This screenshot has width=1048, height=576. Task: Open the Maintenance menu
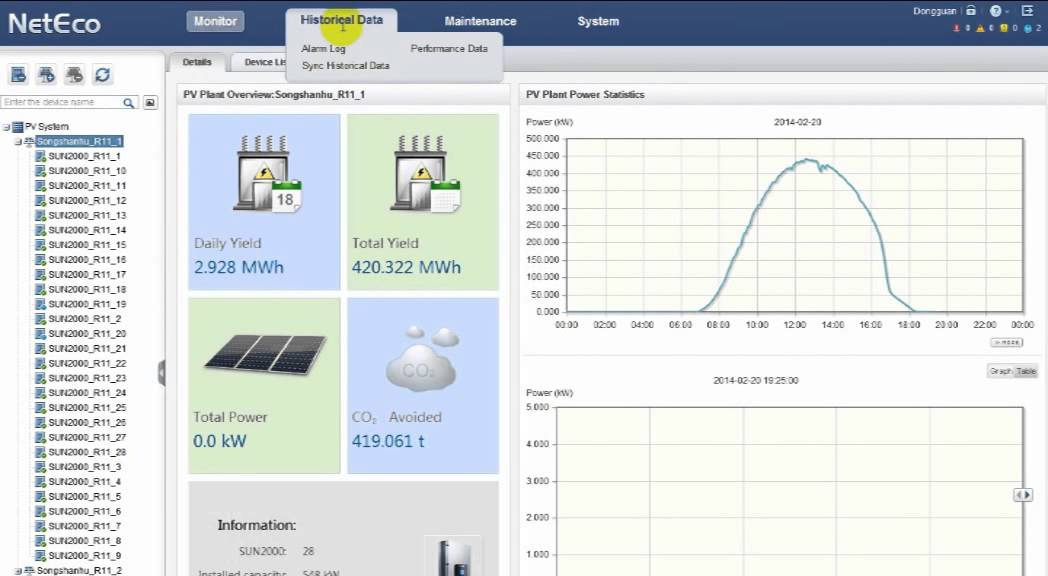480,21
